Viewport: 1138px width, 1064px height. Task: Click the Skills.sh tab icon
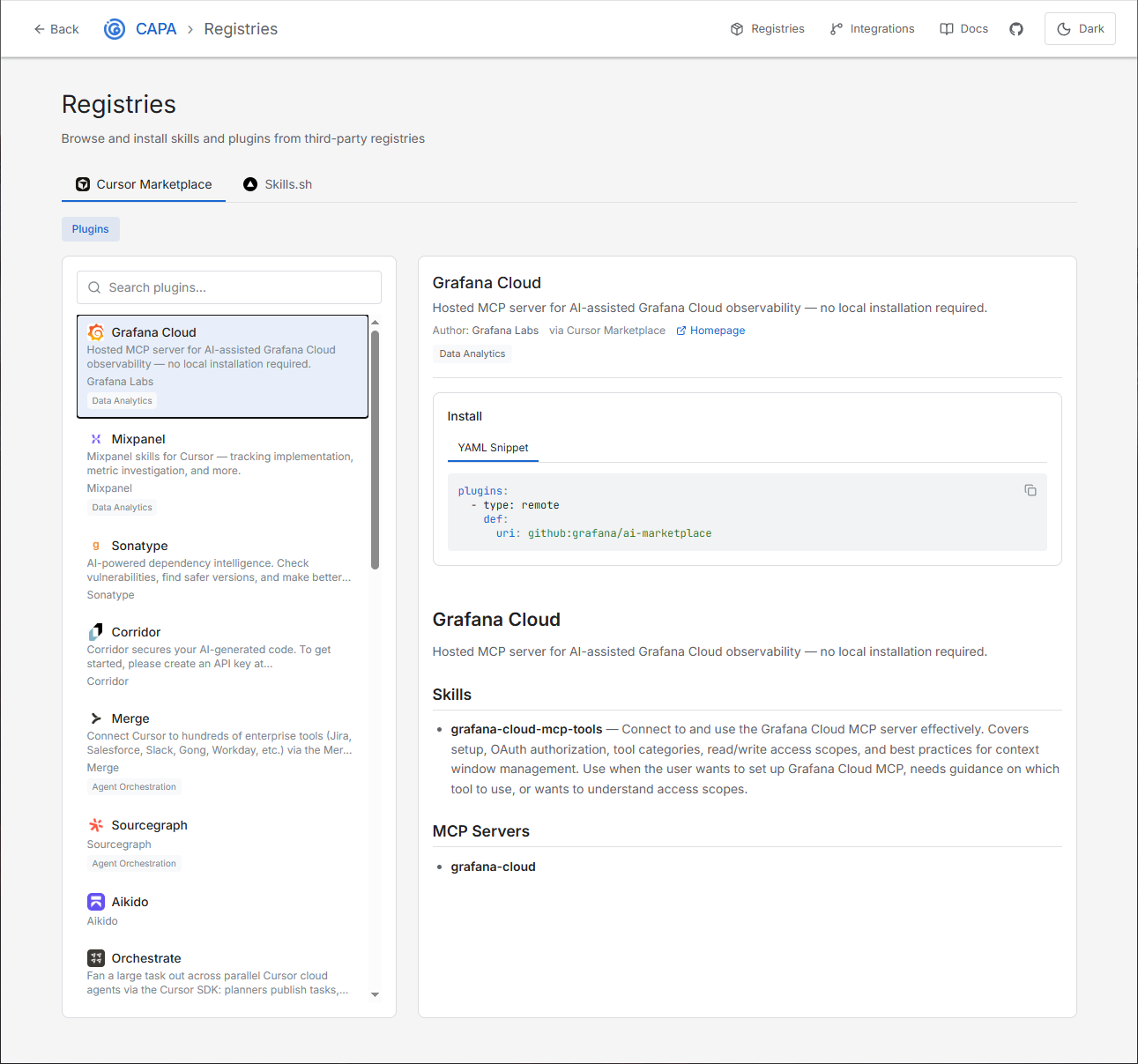[x=250, y=184]
